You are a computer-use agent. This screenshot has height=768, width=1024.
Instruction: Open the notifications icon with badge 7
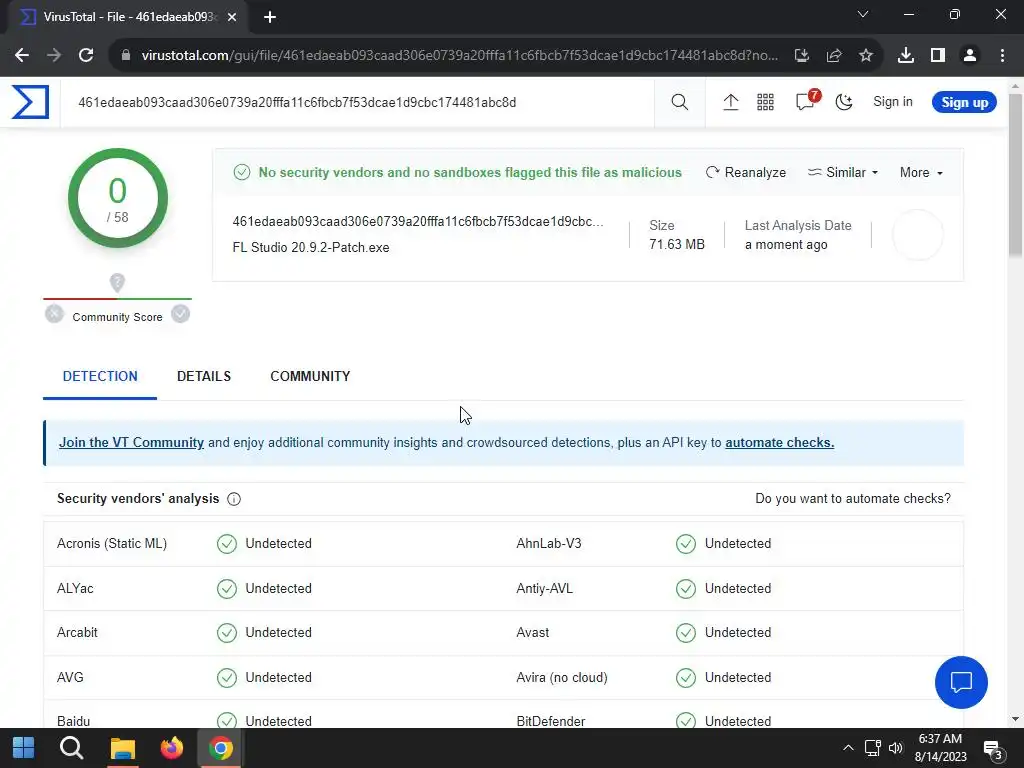[807, 101]
